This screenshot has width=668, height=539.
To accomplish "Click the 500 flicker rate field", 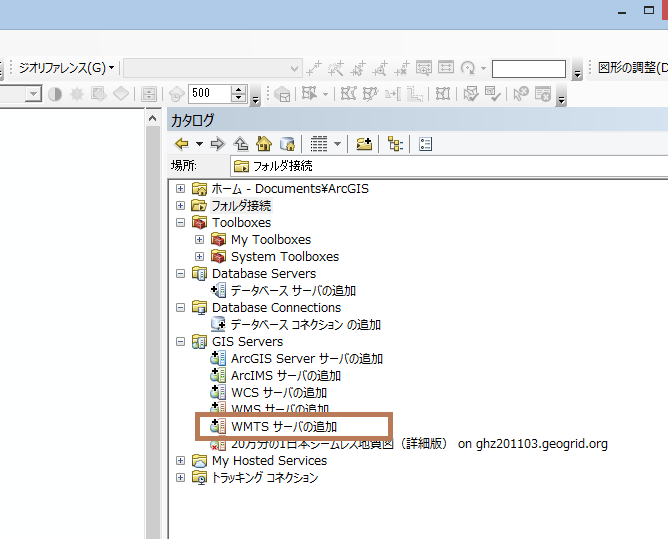I will tap(210, 93).
